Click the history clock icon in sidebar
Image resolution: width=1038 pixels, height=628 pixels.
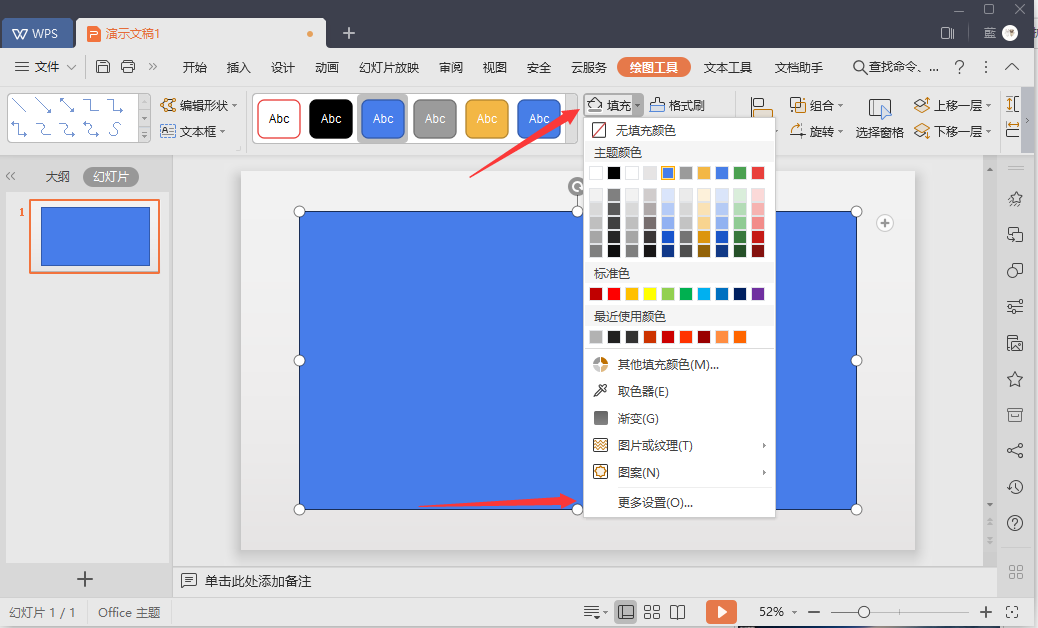1015,487
